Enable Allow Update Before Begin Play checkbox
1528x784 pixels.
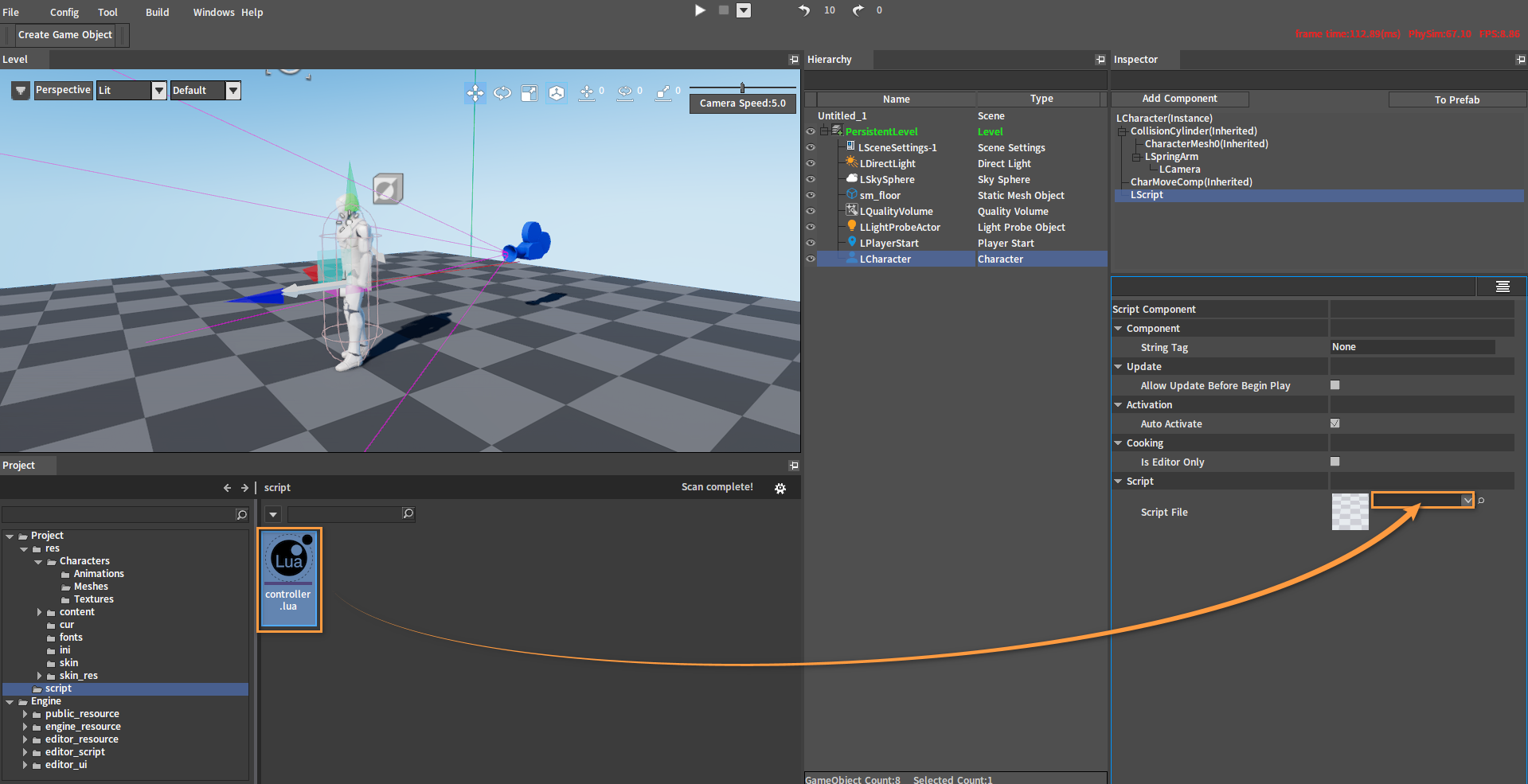point(1335,385)
